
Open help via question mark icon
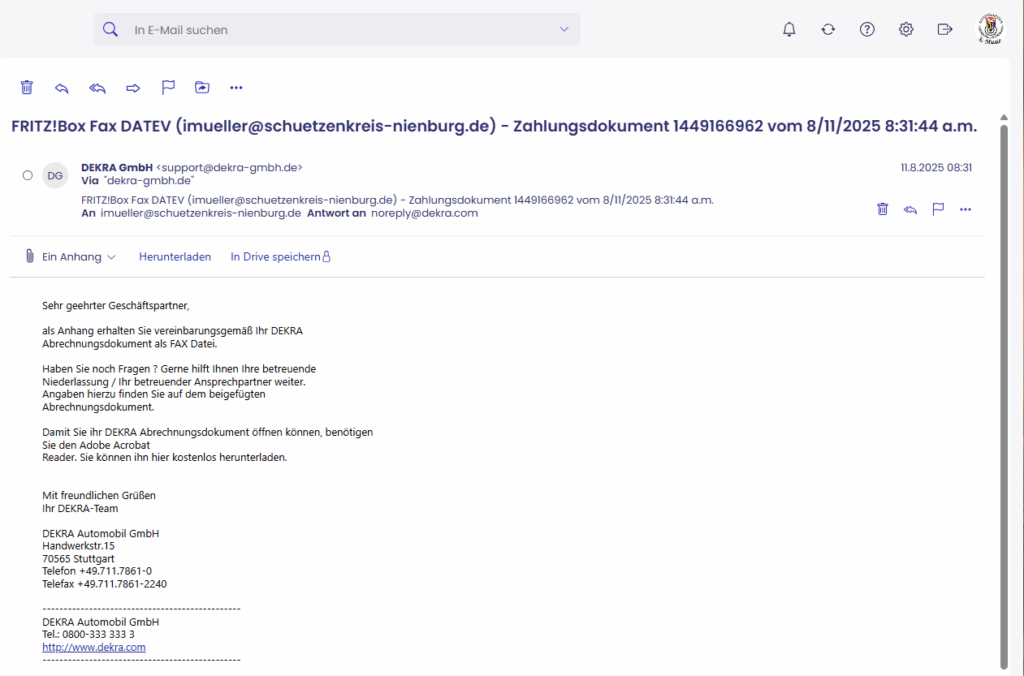click(x=867, y=29)
